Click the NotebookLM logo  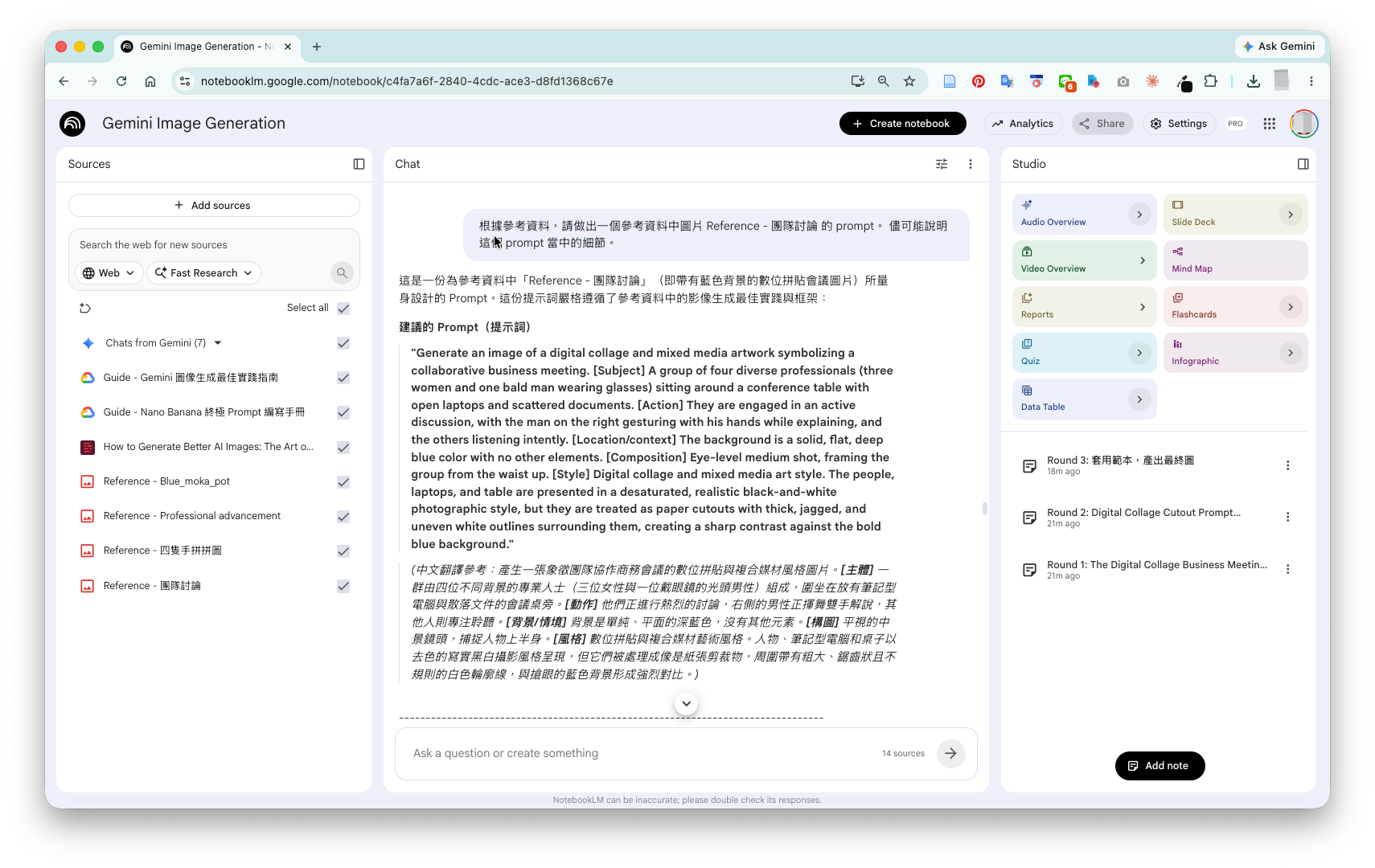[x=72, y=124]
